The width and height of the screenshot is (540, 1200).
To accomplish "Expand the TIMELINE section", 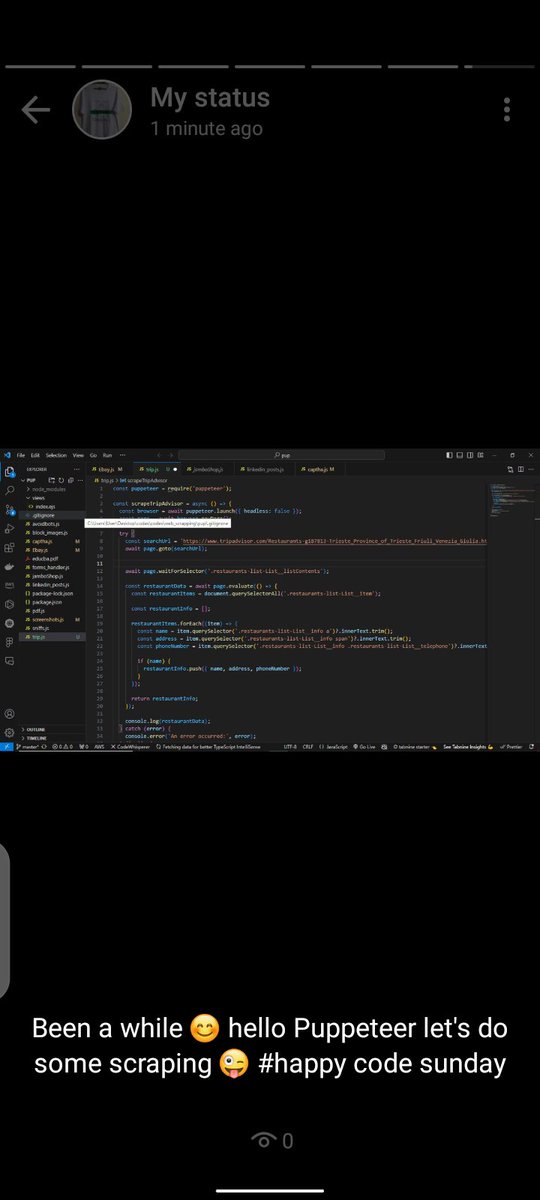I will coord(37,737).
